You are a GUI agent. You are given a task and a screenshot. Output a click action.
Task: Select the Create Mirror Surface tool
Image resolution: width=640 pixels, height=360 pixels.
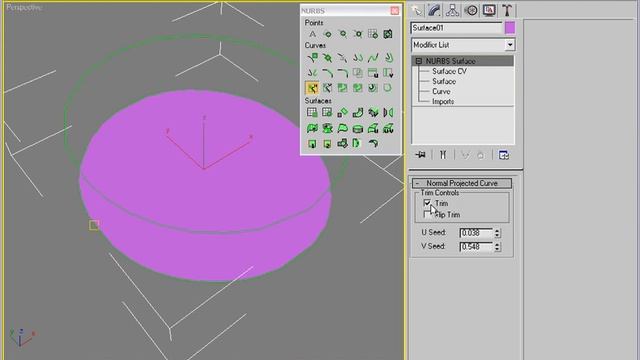click(x=388, y=112)
